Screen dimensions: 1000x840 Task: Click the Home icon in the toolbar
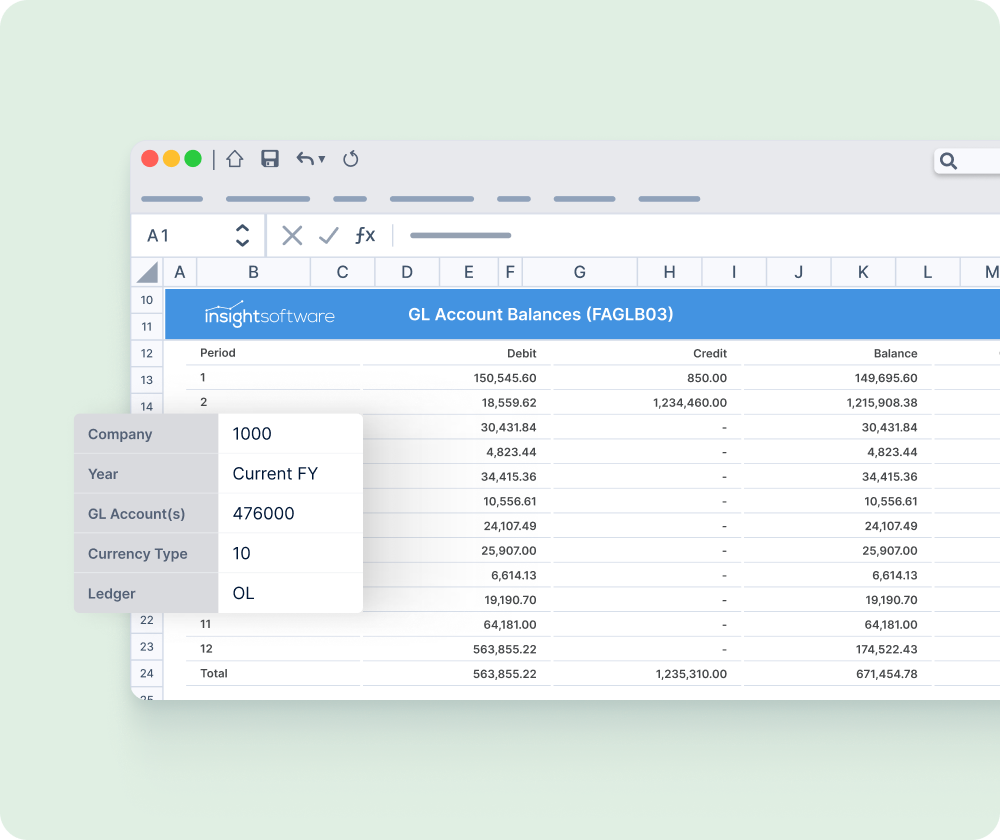pyautogui.click(x=235, y=158)
